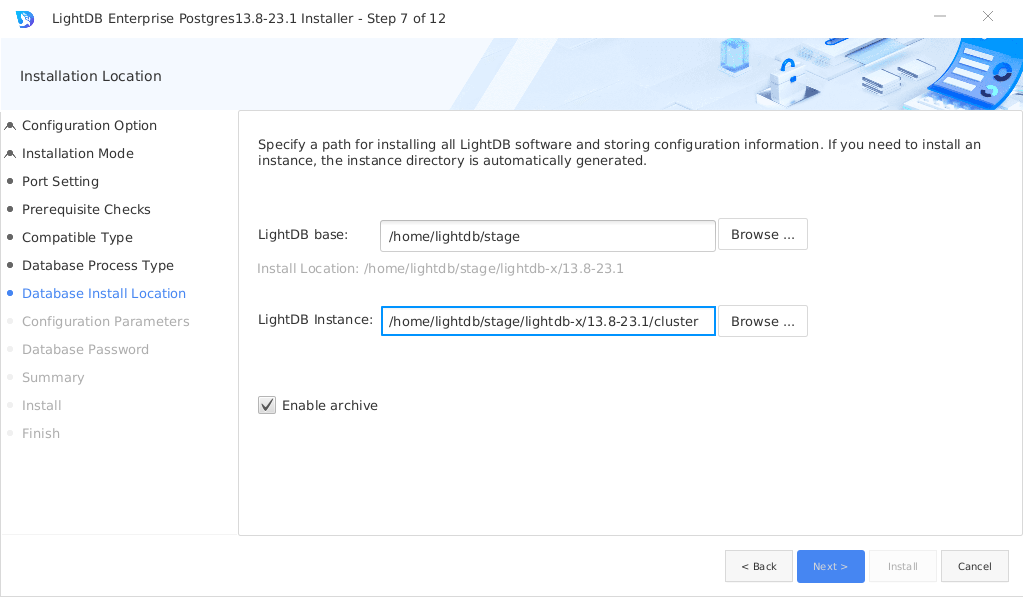Image resolution: width=1023 pixels, height=597 pixels.
Task: Click the LightDB base label
Action: point(303,235)
